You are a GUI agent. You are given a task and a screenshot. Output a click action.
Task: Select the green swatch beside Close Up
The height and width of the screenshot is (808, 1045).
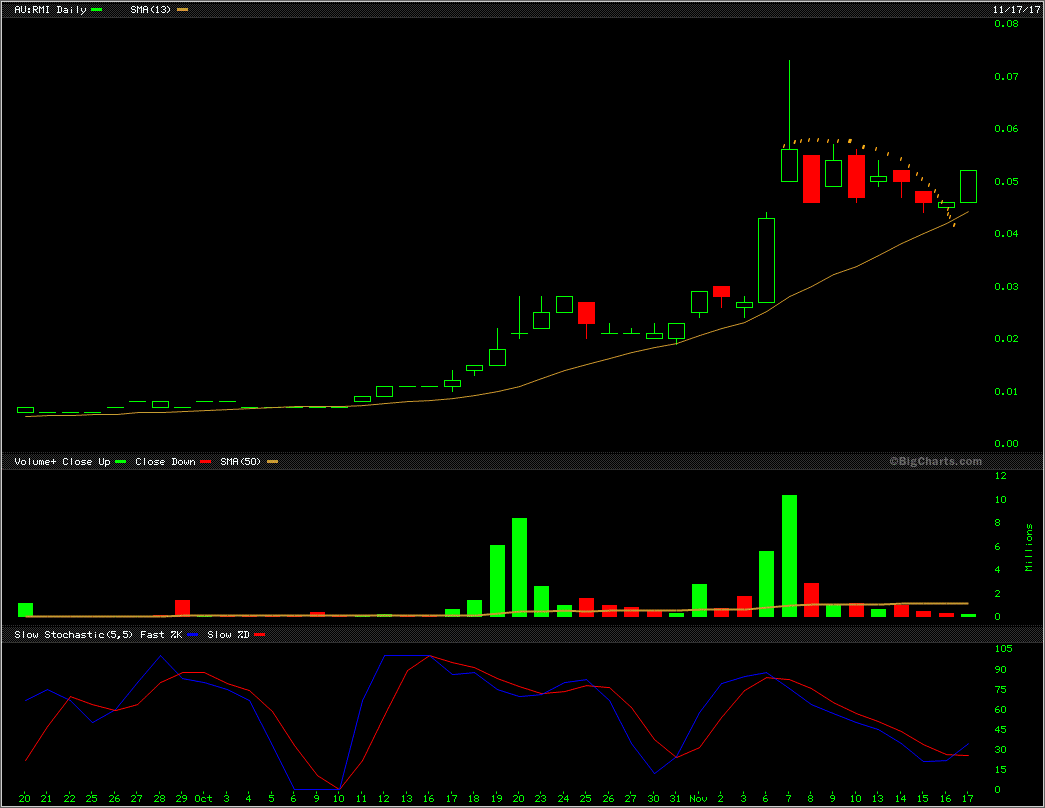click(x=121, y=461)
